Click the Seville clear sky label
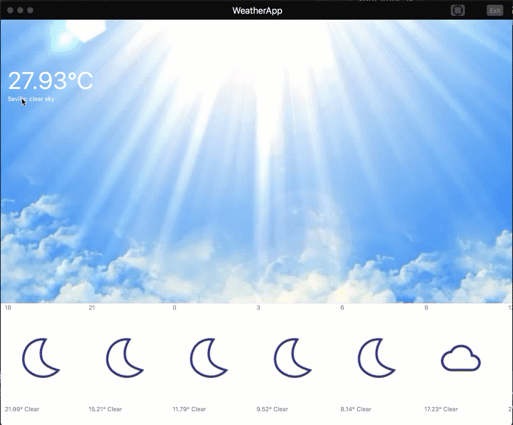 click(31, 99)
